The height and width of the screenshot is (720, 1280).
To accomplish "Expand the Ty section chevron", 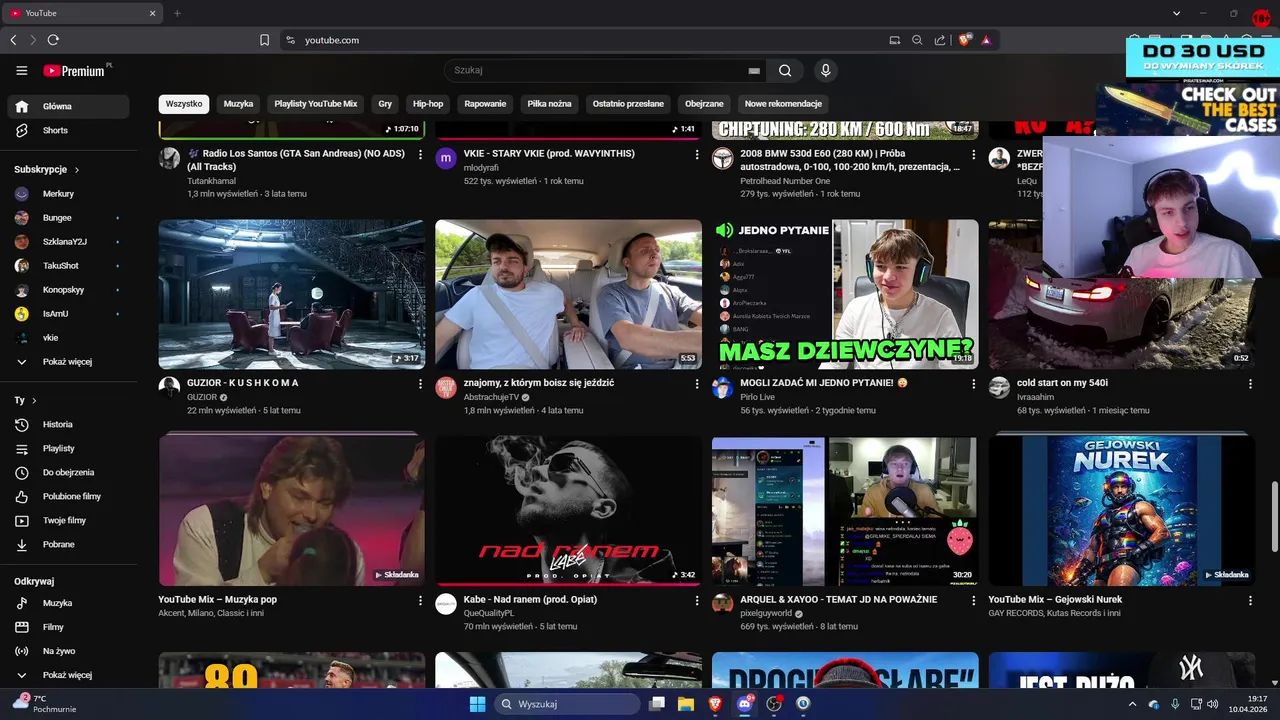I will click(34, 400).
